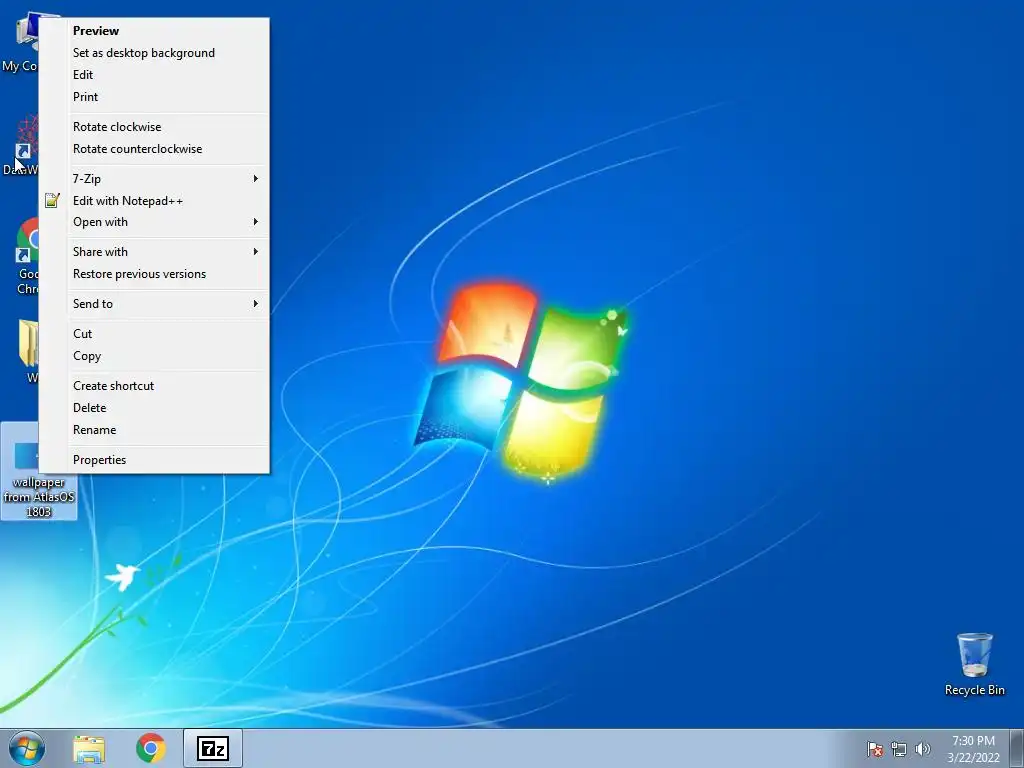
Task: Choose Restore previous versions
Action: (x=154, y=274)
